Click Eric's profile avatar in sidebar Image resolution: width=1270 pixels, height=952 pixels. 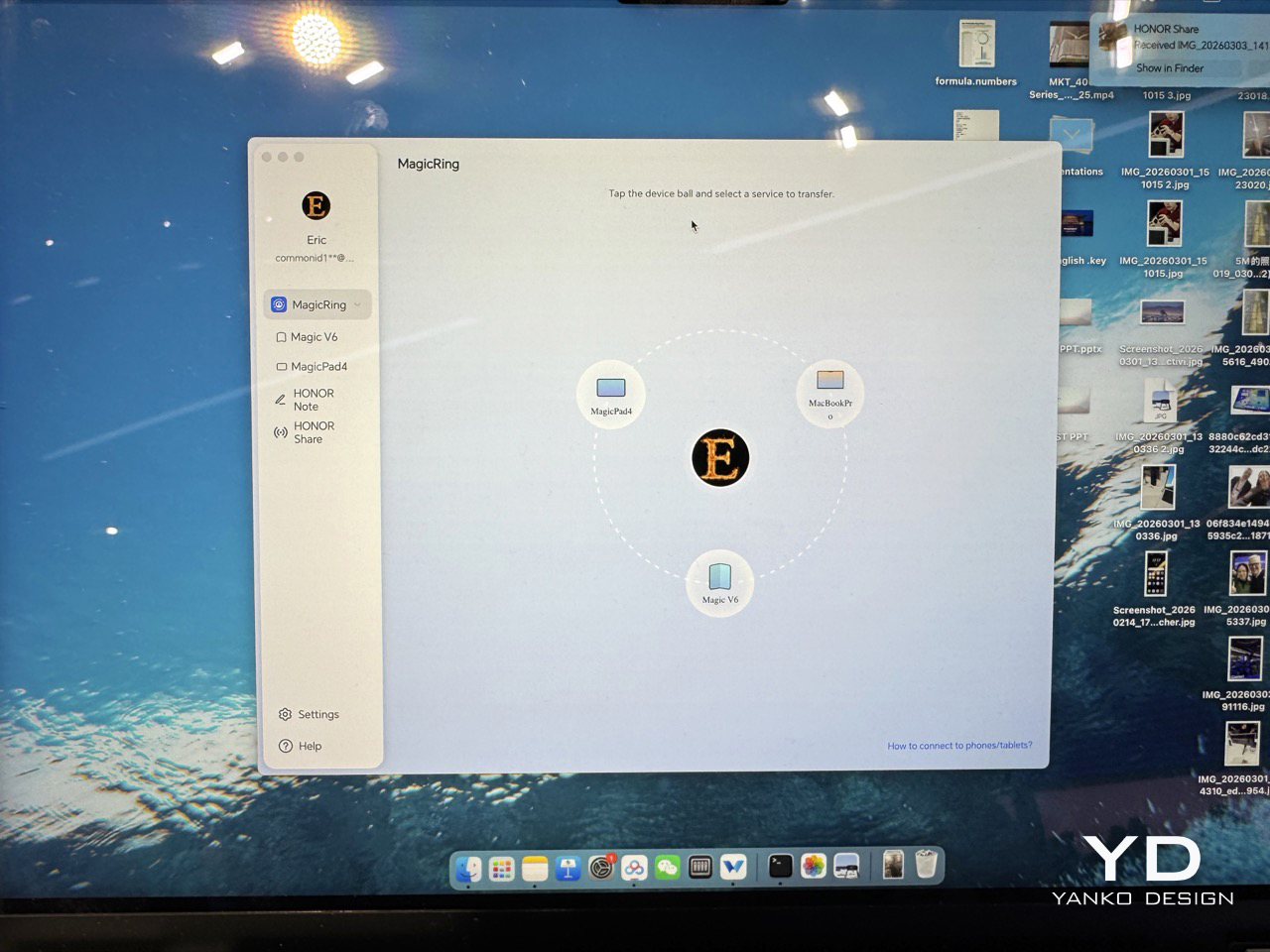pos(316,206)
